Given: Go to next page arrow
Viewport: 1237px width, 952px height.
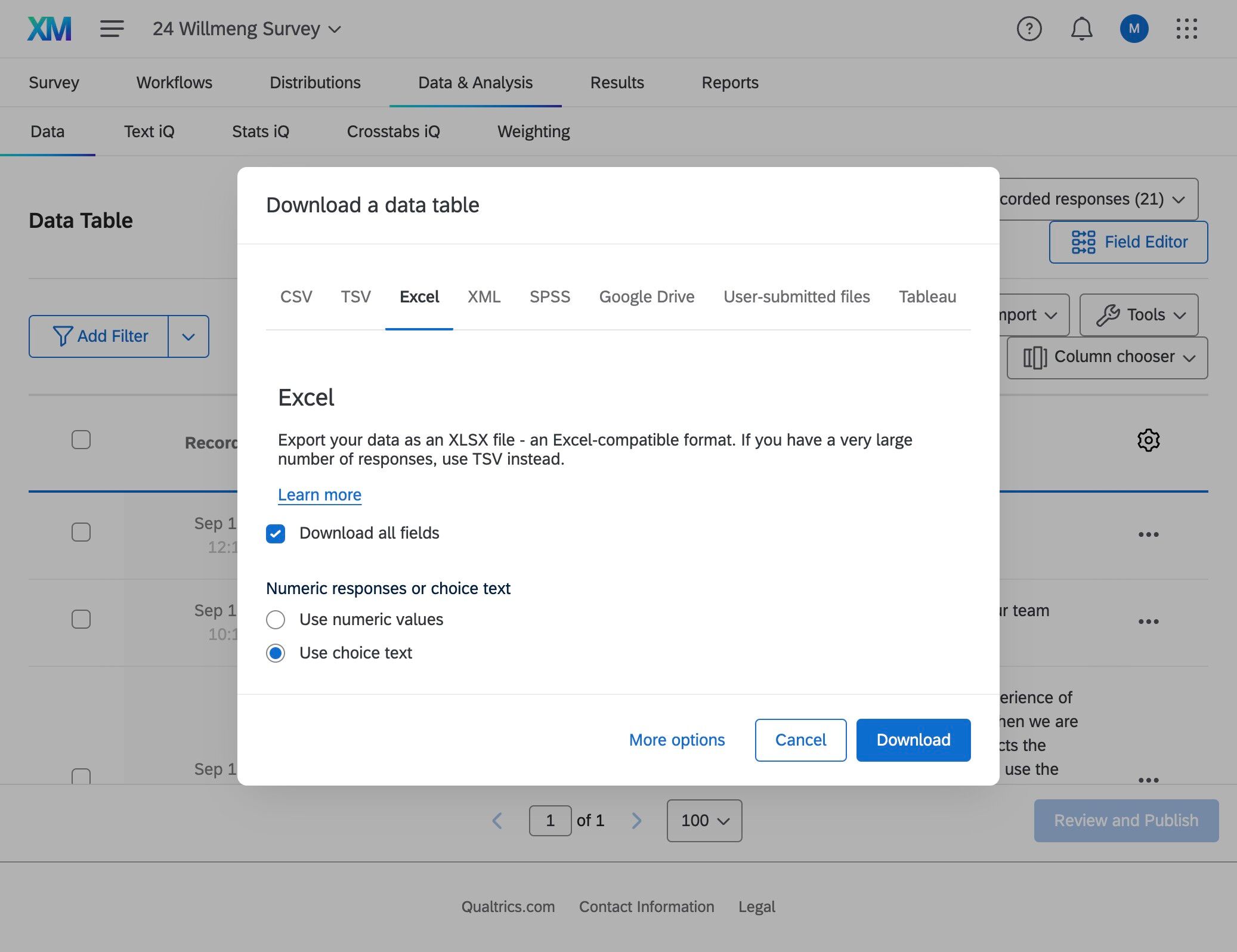Looking at the screenshot, I should 636,821.
